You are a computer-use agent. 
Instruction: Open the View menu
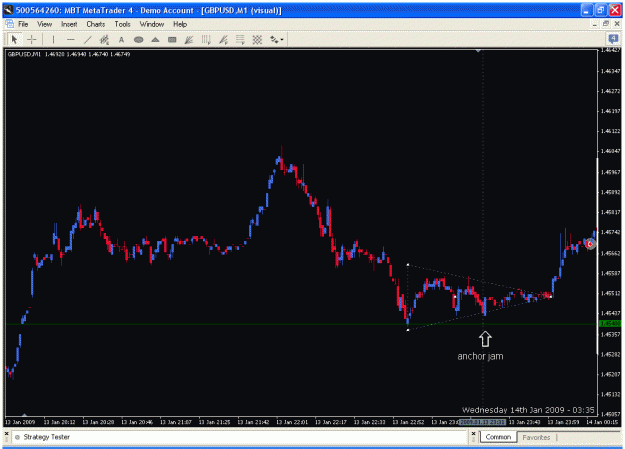click(x=45, y=24)
